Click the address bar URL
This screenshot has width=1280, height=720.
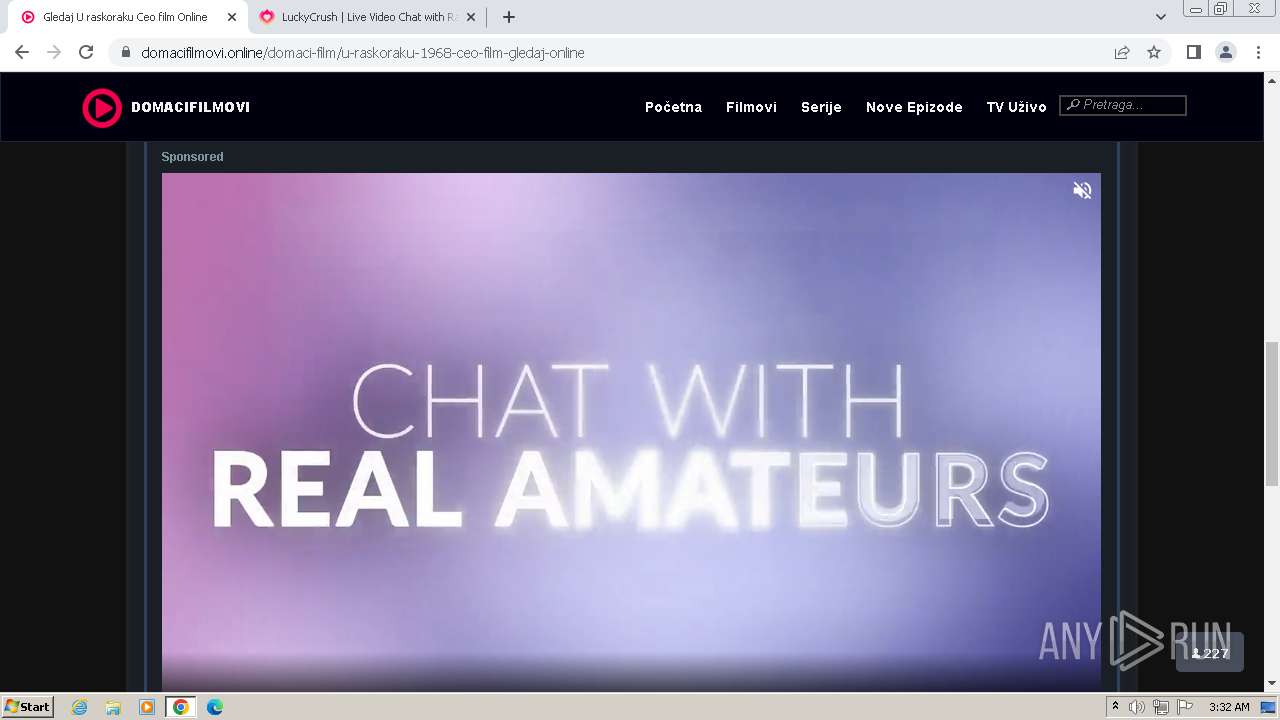click(363, 53)
